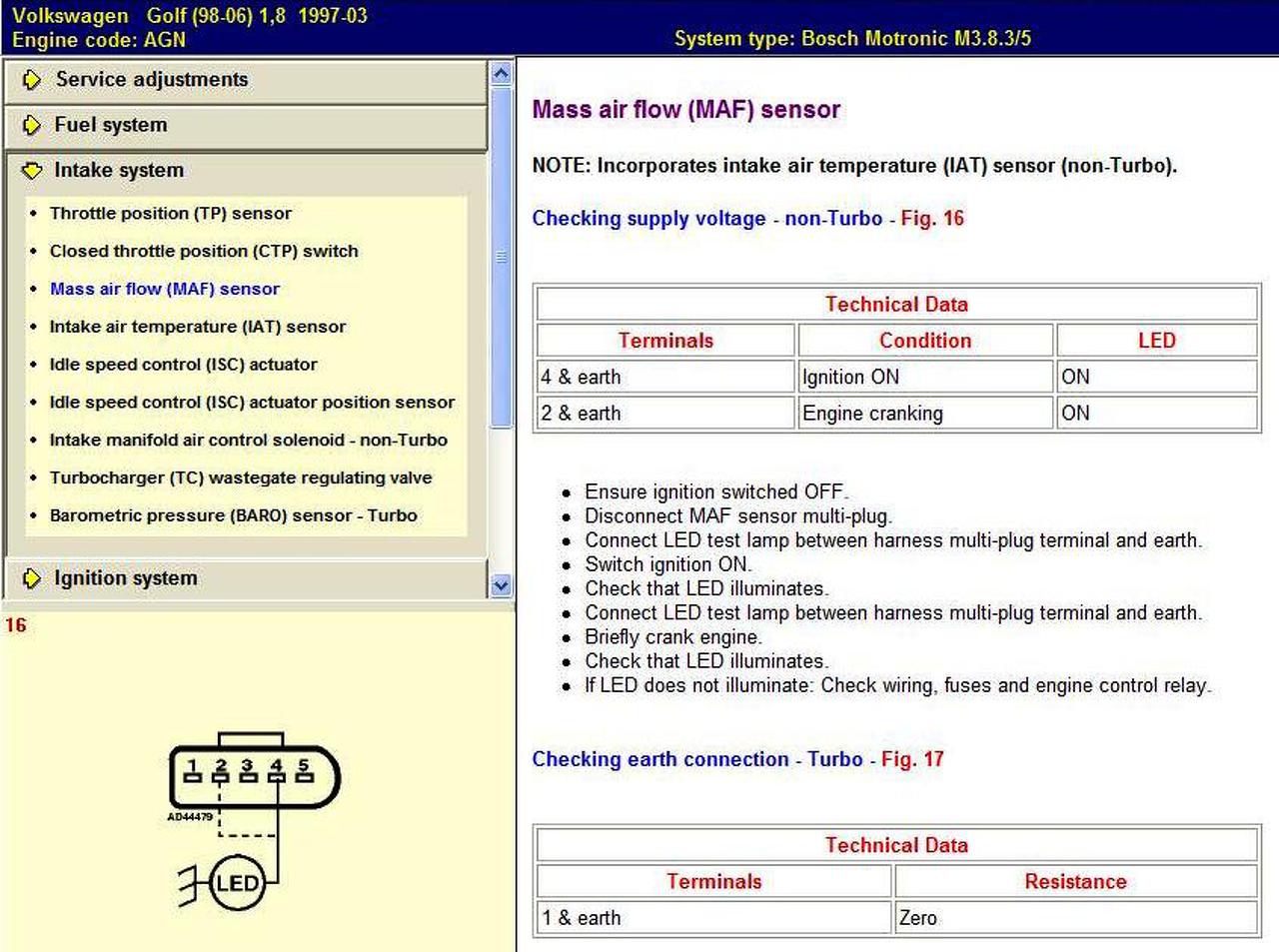Open the Ignition system menu heading
This screenshot has width=1279, height=952.
pyautogui.click(x=126, y=578)
